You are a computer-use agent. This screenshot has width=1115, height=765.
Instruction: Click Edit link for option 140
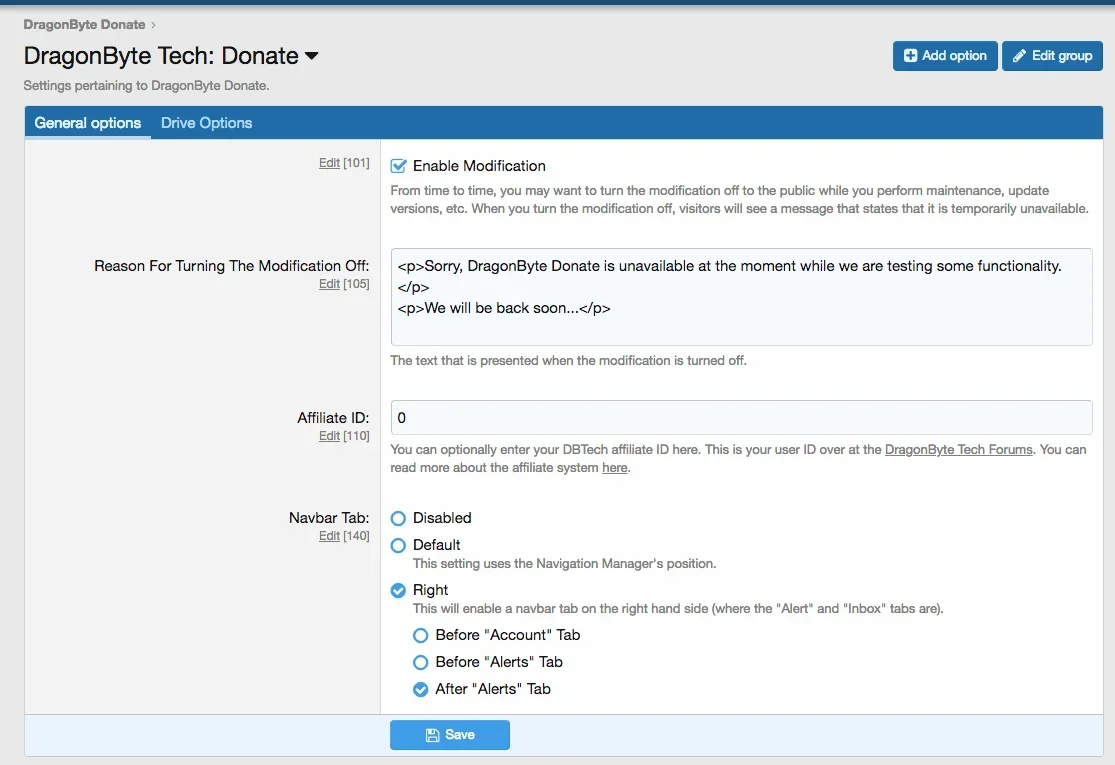point(329,536)
